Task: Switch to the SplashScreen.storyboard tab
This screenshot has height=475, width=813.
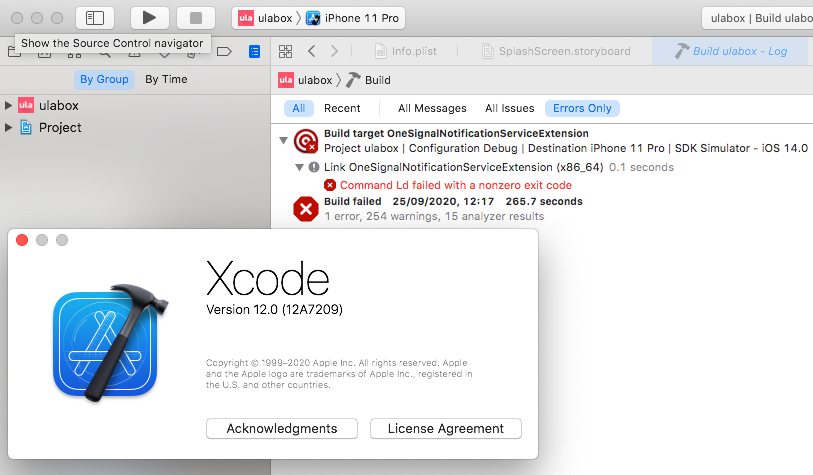Action: point(556,51)
